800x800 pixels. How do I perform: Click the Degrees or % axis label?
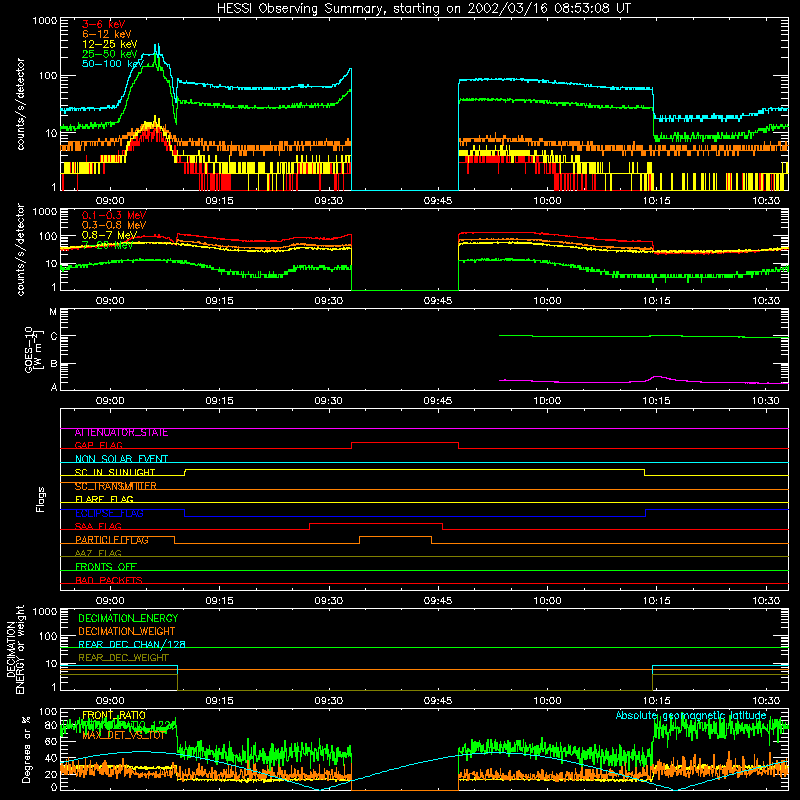[26, 749]
